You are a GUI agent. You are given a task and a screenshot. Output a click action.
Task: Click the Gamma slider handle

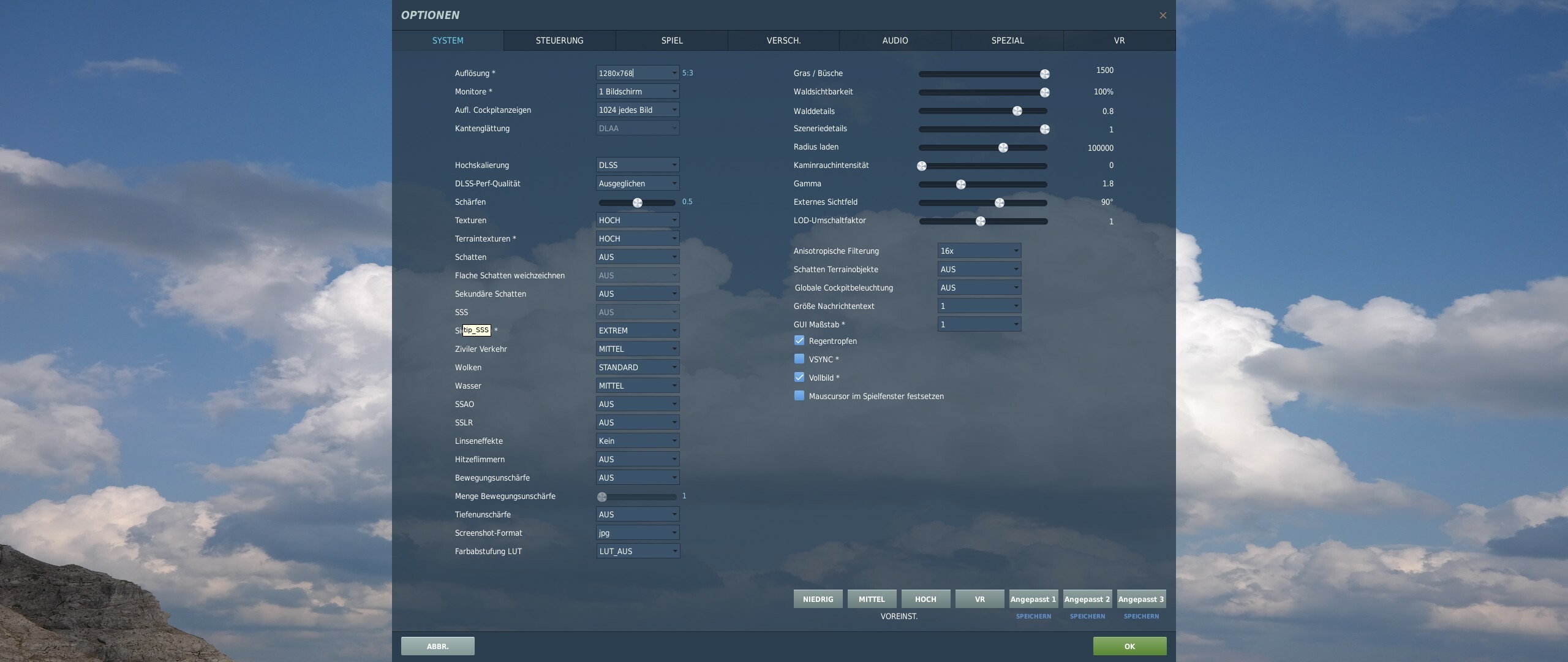(961, 185)
